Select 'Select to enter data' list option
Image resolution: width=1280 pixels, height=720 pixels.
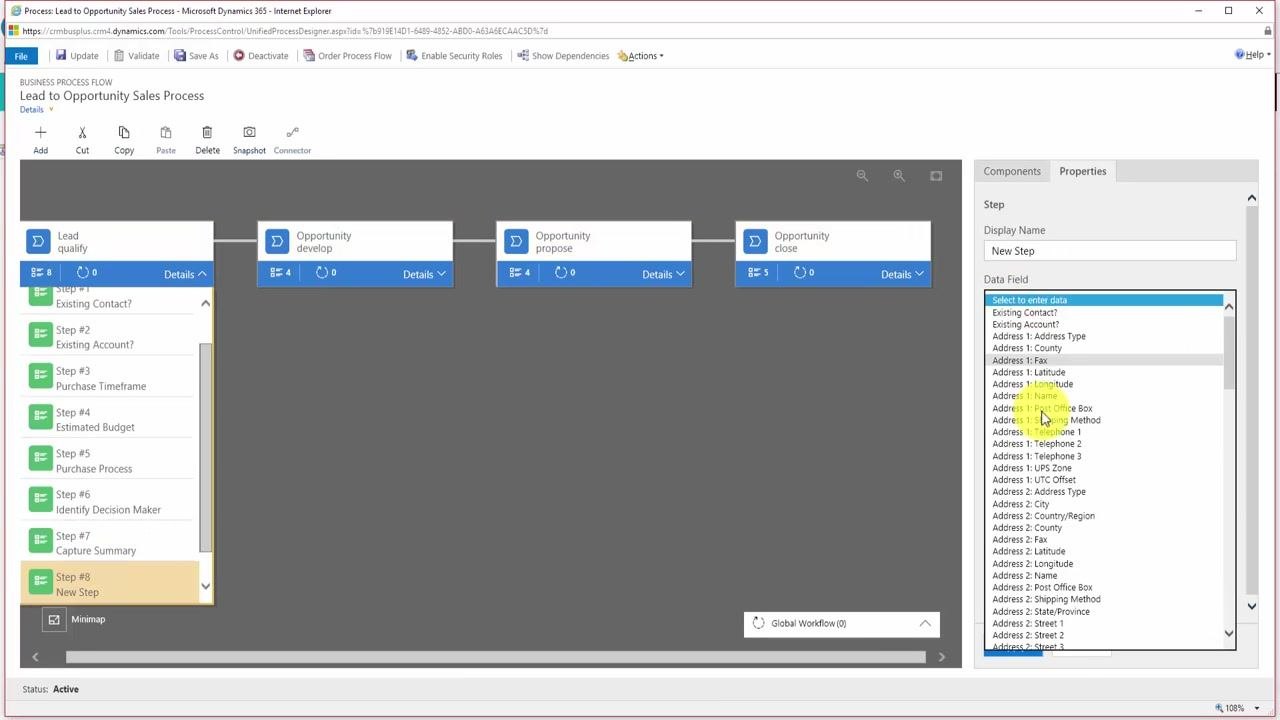click(x=1103, y=300)
